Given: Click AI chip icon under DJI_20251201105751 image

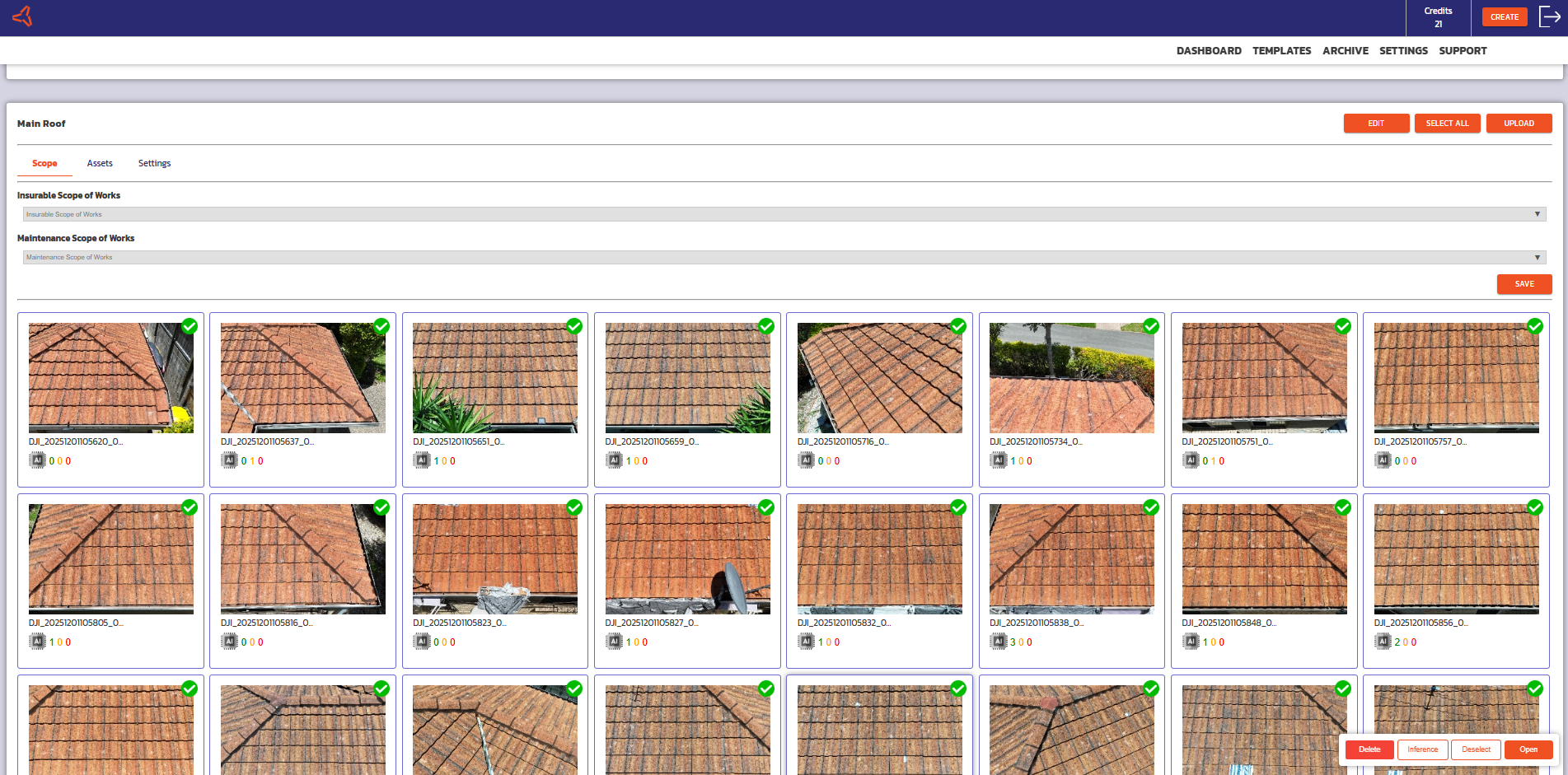Looking at the screenshot, I should (x=1191, y=460).
